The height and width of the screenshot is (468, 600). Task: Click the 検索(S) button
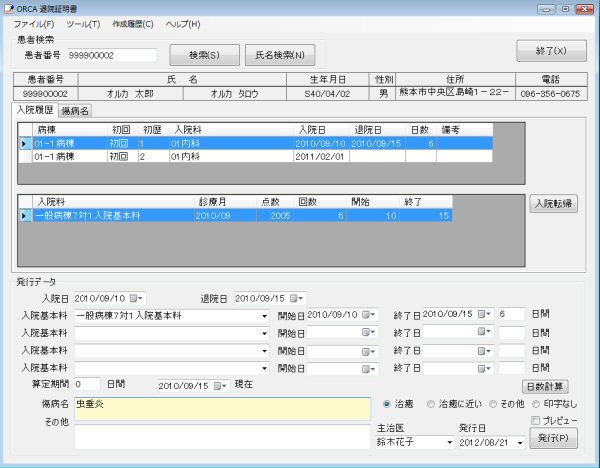[x=204, y=55]
